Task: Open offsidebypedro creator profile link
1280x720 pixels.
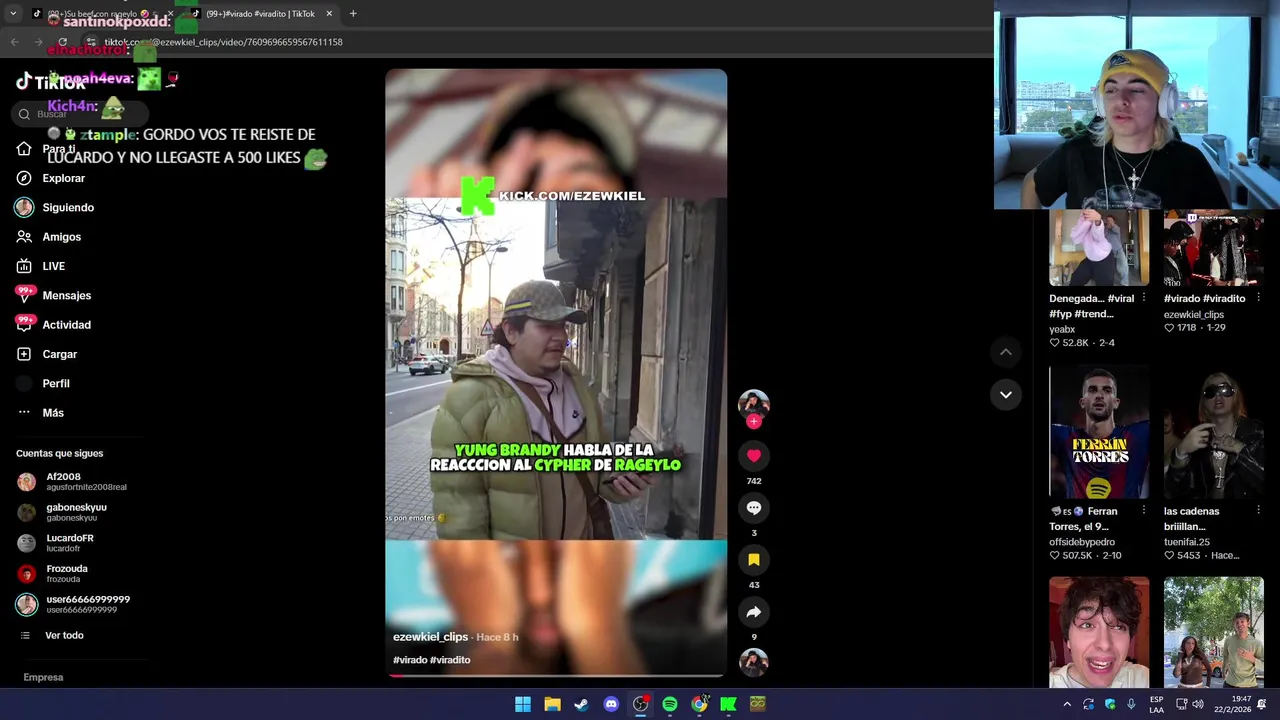Action: point(1082,542)
